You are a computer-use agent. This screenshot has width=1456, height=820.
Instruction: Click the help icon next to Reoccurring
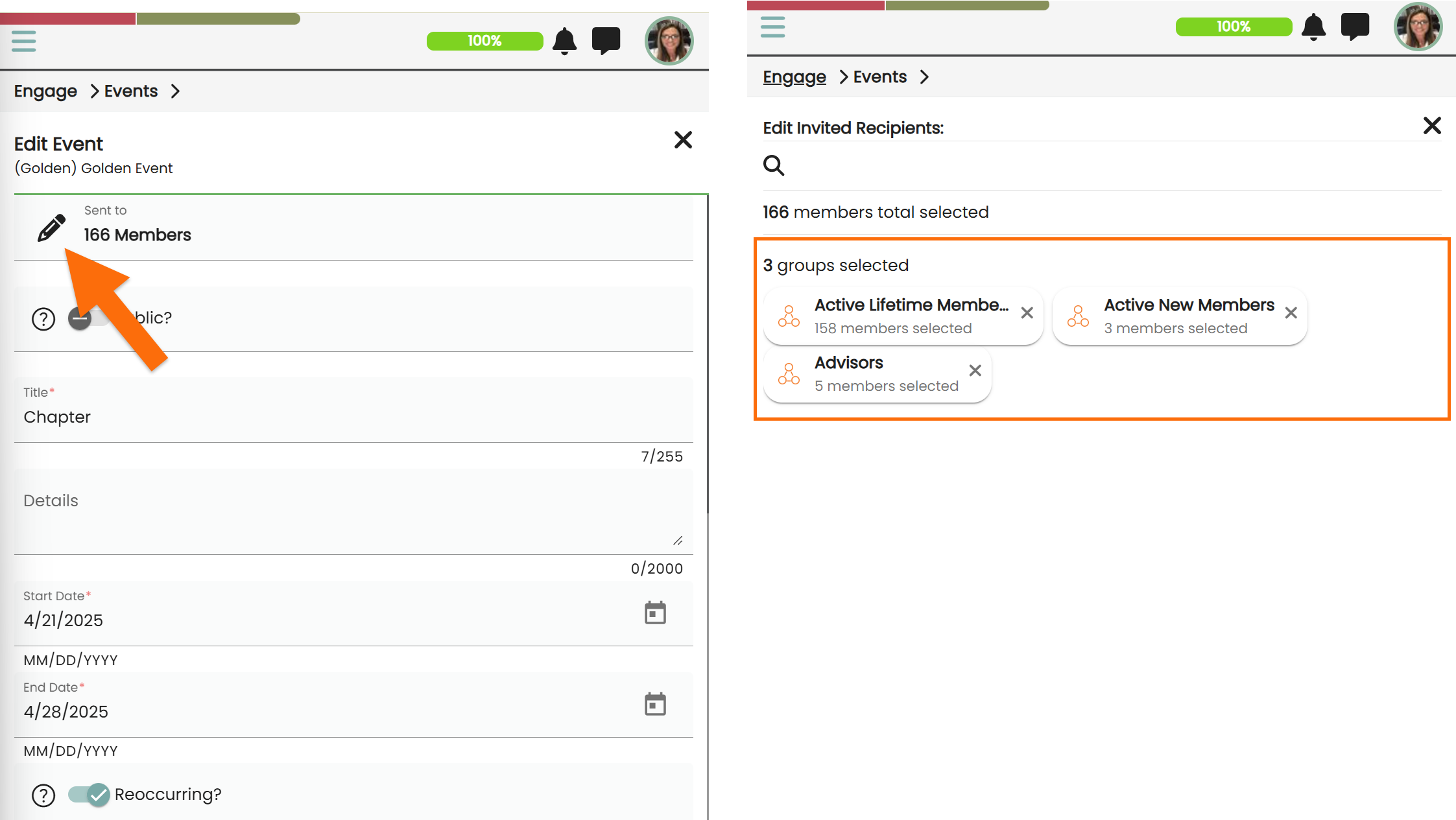point(43,795)
